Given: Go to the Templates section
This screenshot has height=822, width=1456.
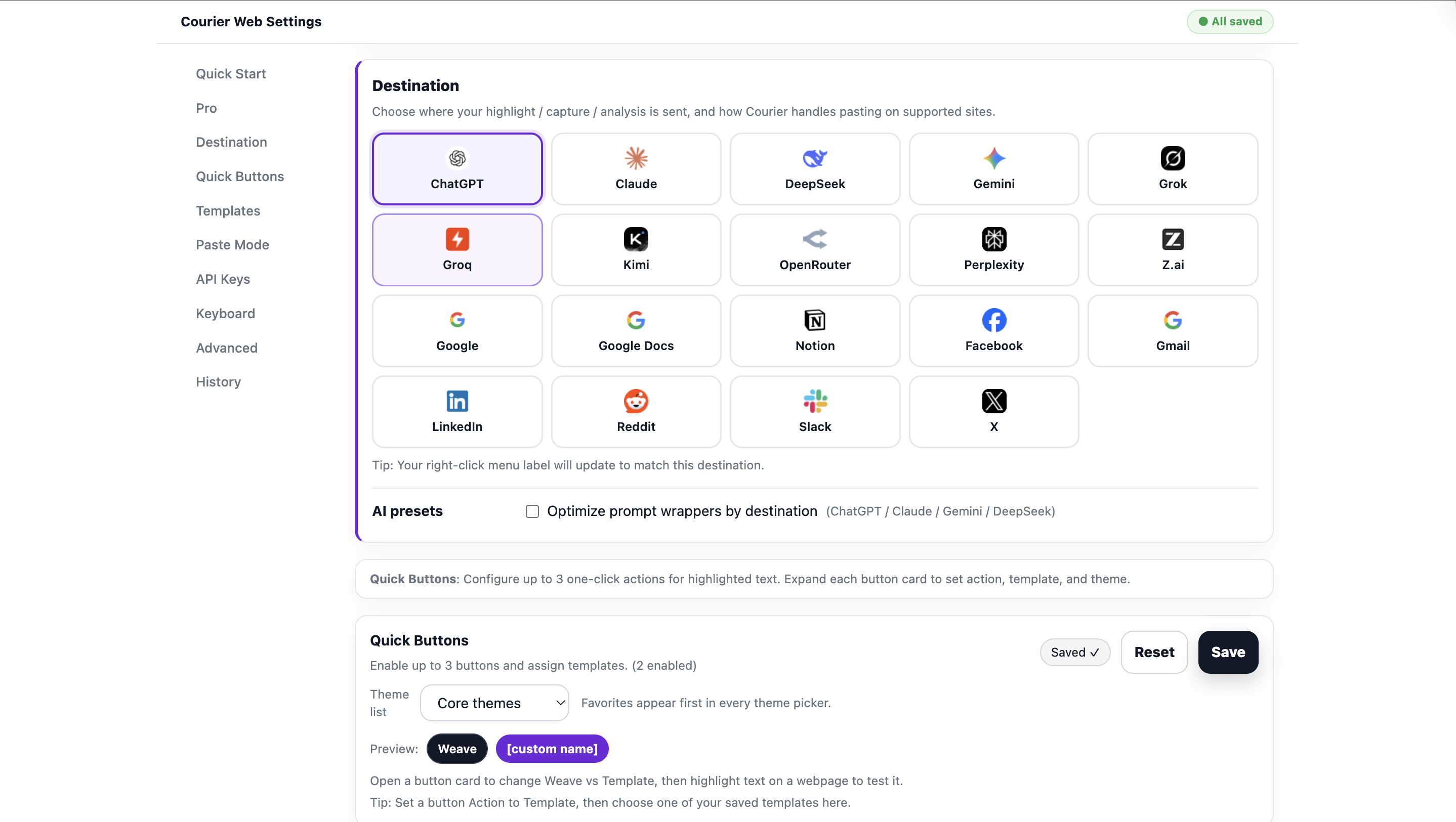Looking at the screenshot, I should [x=228, y=210].
